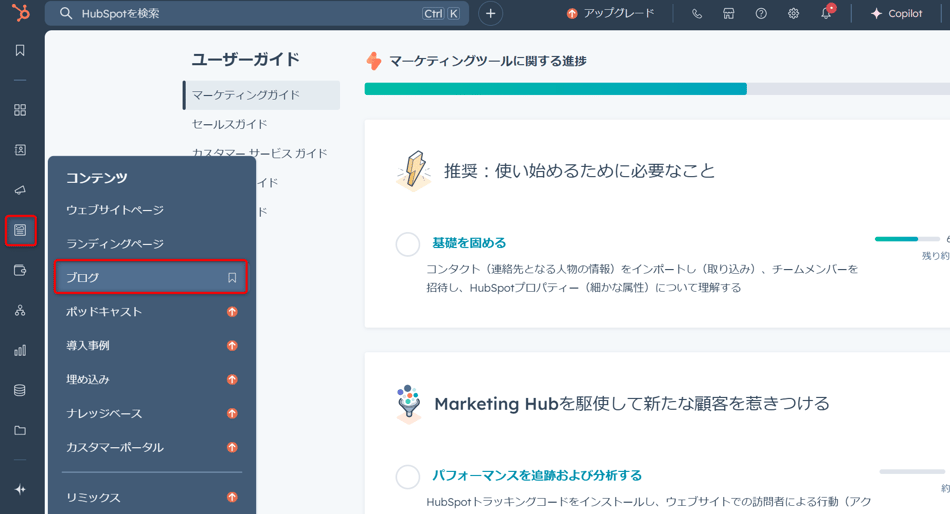The width and height of the screenshot is (950, 514).
Task: Open the content icon in left sidebar
Action: pyautogui.click(x=20, y=230)
